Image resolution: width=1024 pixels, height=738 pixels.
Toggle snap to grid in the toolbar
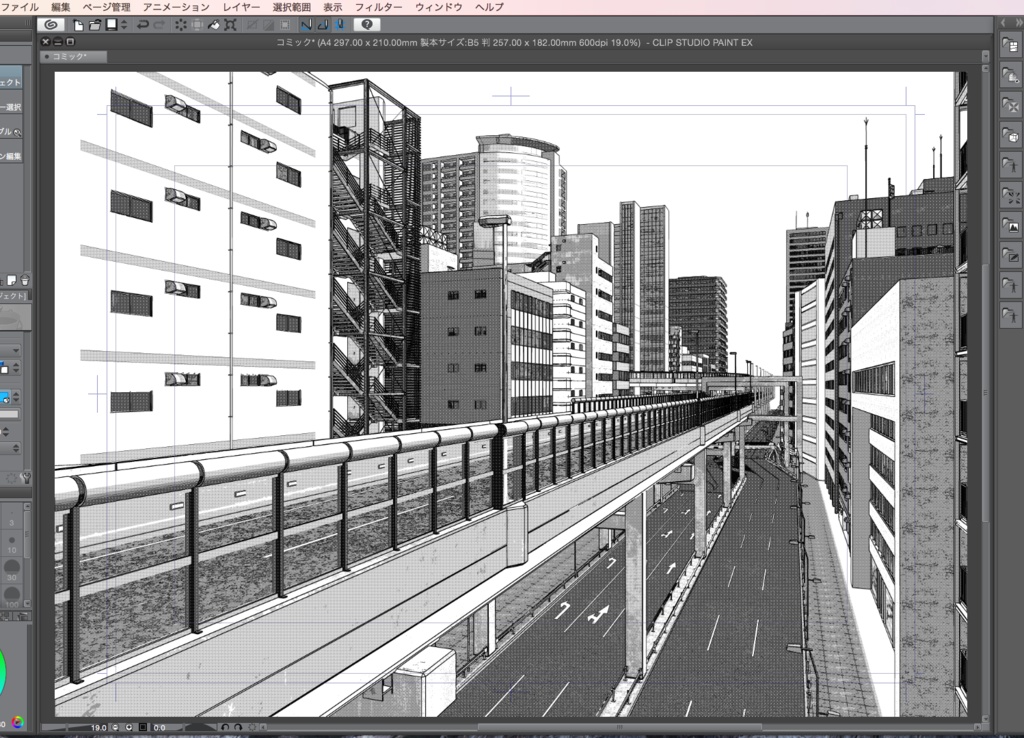tap(341, 25)
